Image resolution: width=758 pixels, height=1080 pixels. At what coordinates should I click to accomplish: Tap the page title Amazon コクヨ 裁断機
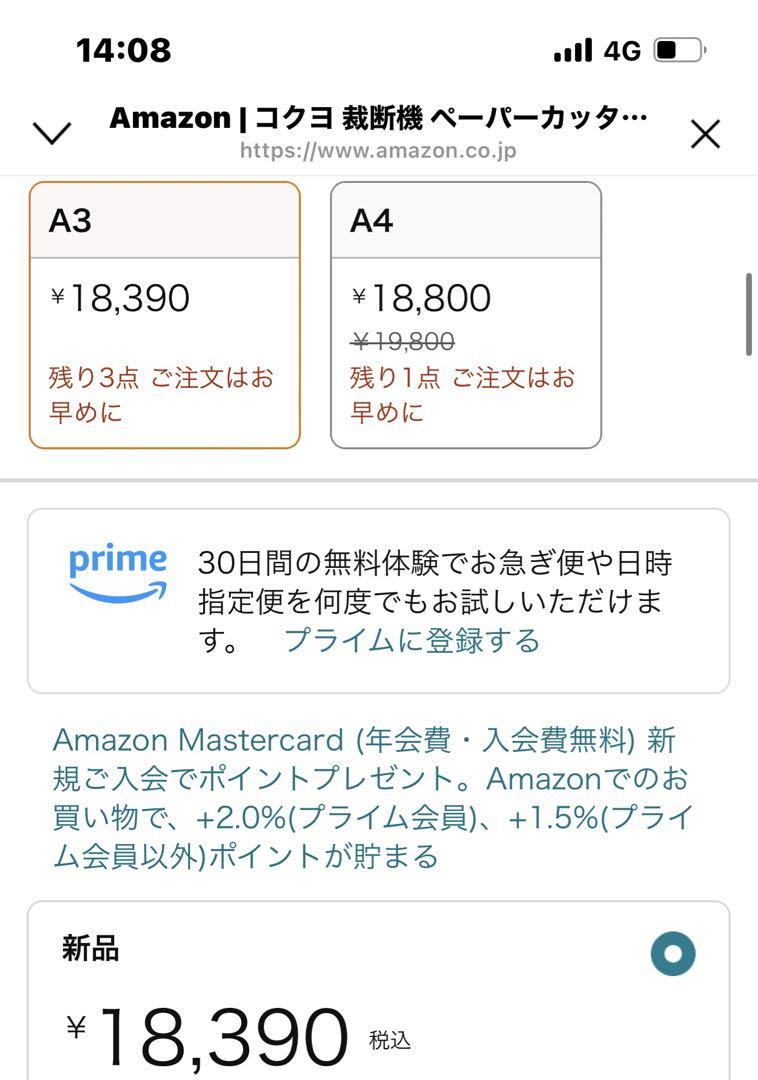point(378,118)
